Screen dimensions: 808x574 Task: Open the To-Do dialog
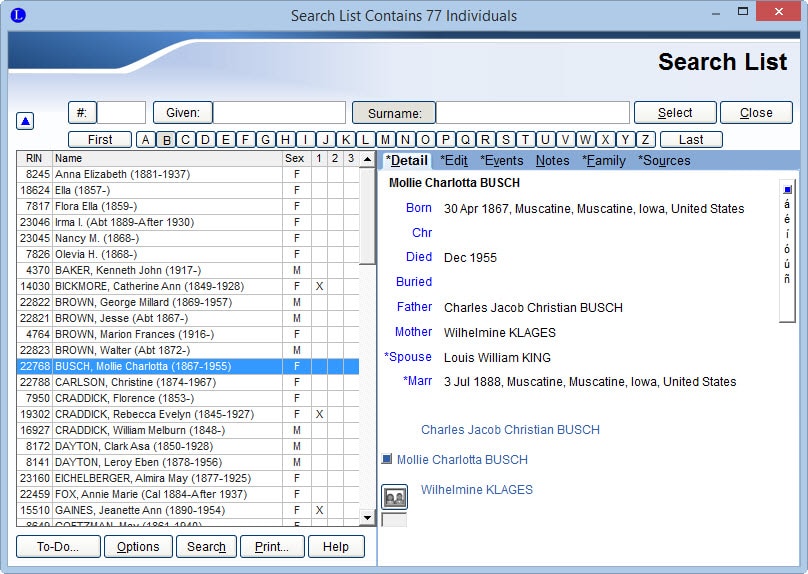click(58, 547)
